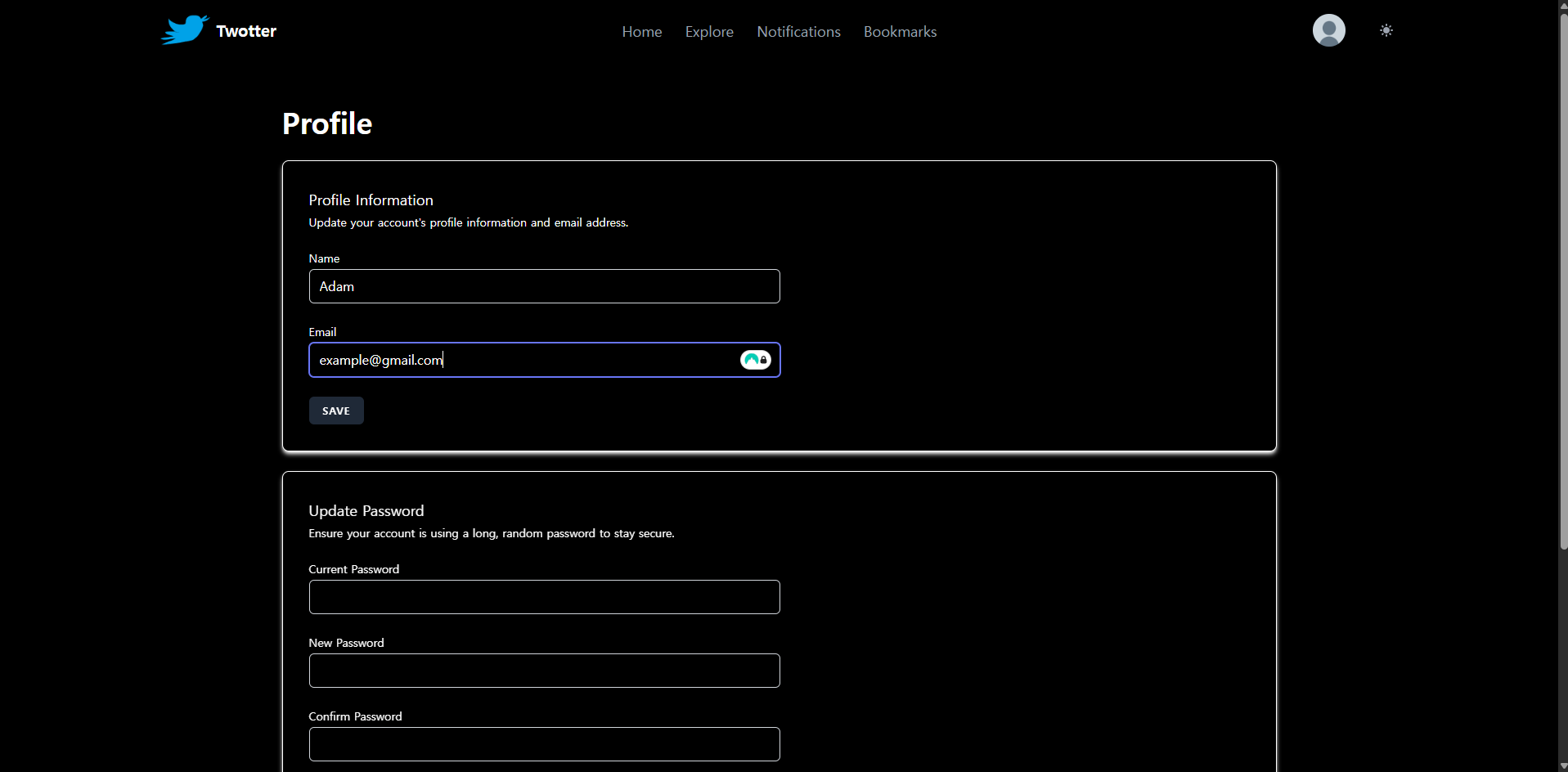Click the scrollbar down arrow

[1561, 765]
